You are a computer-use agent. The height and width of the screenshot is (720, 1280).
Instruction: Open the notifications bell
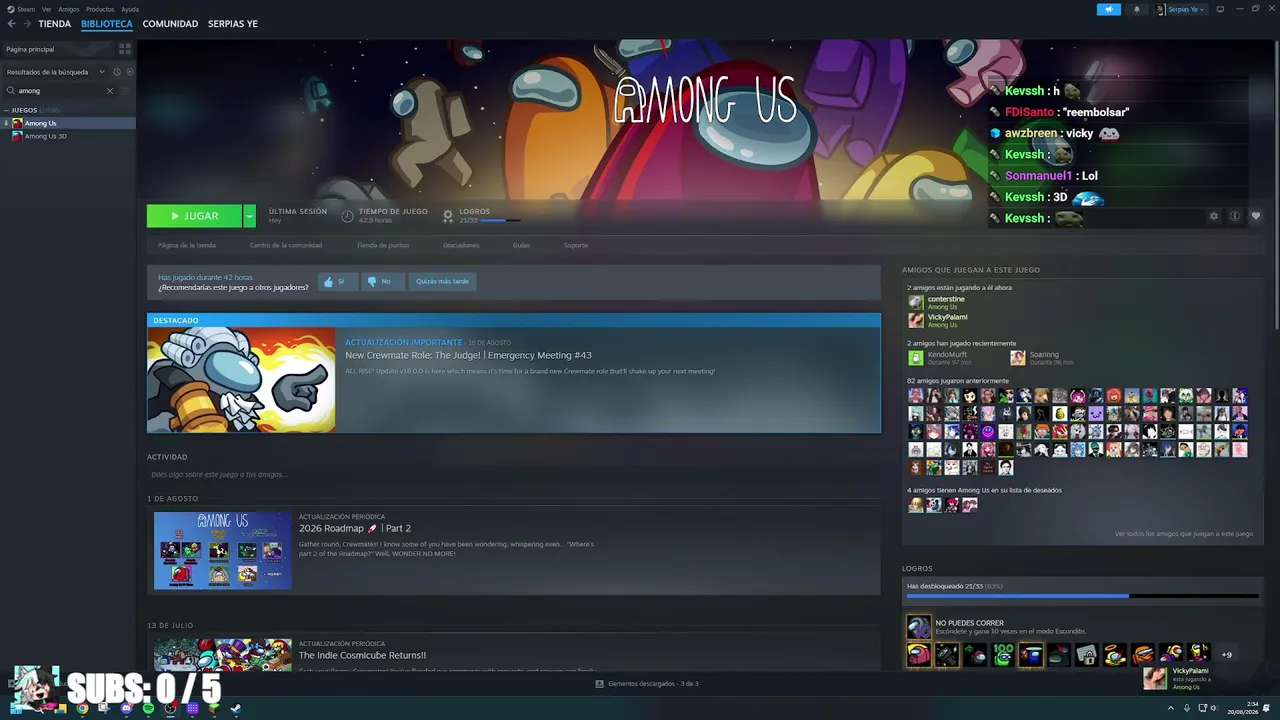point(1136,9)
